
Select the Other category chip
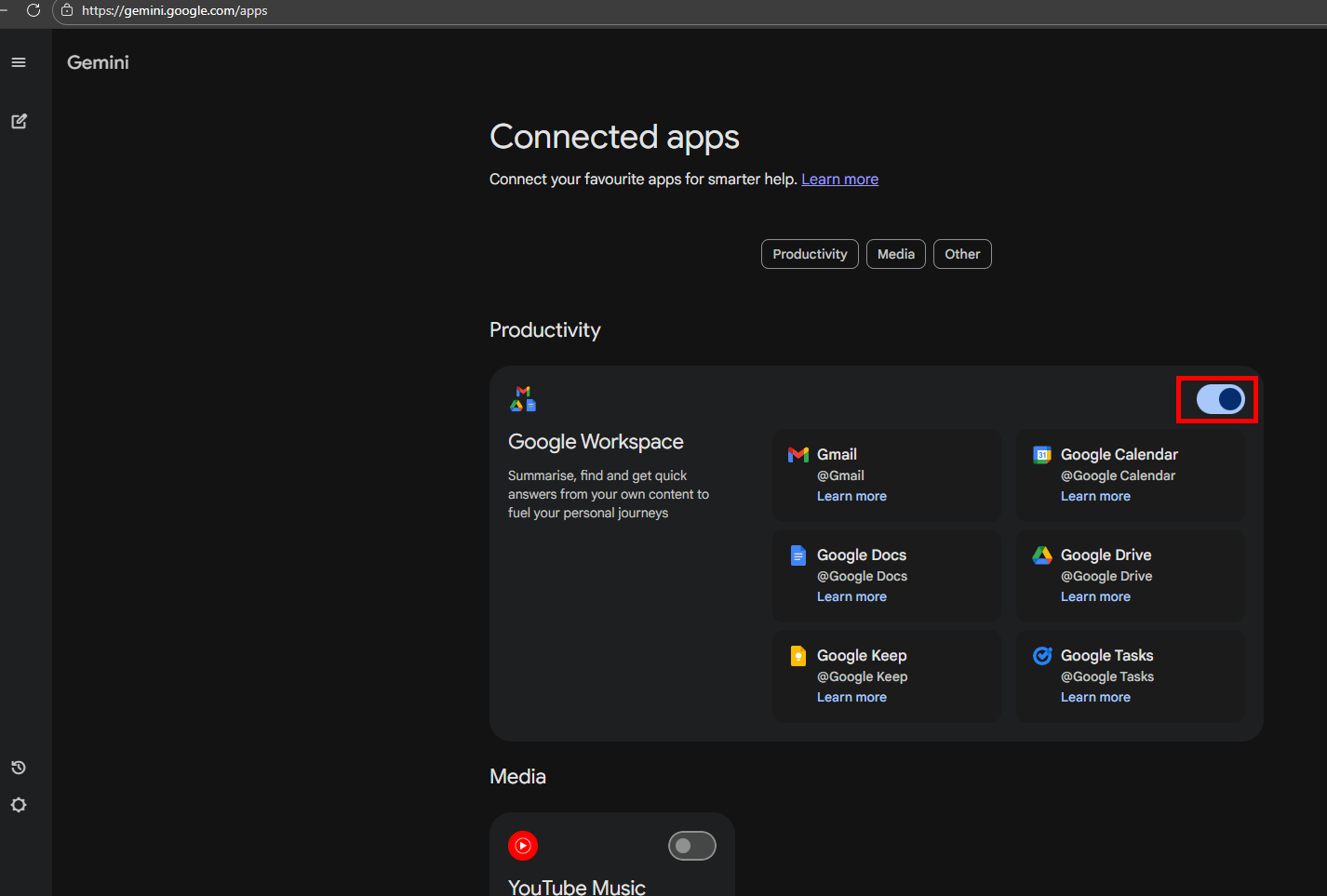coord(962,254)
